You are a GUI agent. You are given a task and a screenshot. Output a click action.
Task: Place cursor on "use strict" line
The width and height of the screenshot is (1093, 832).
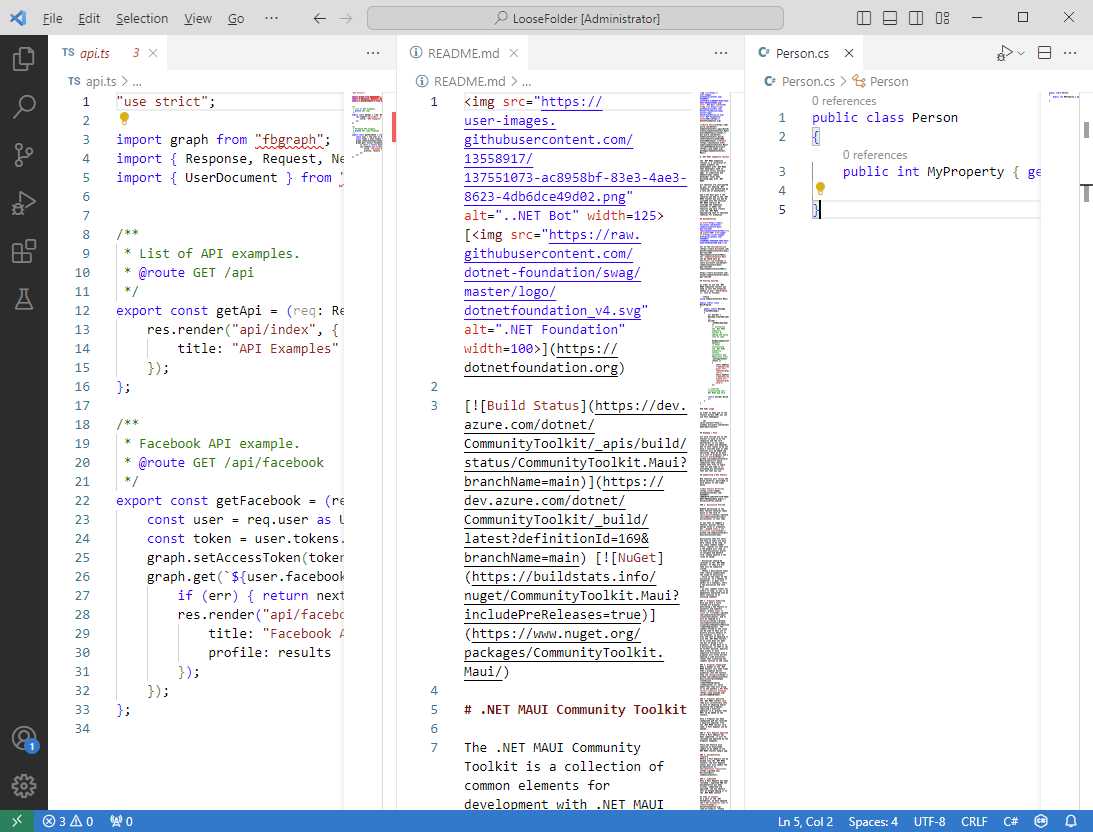230,102
